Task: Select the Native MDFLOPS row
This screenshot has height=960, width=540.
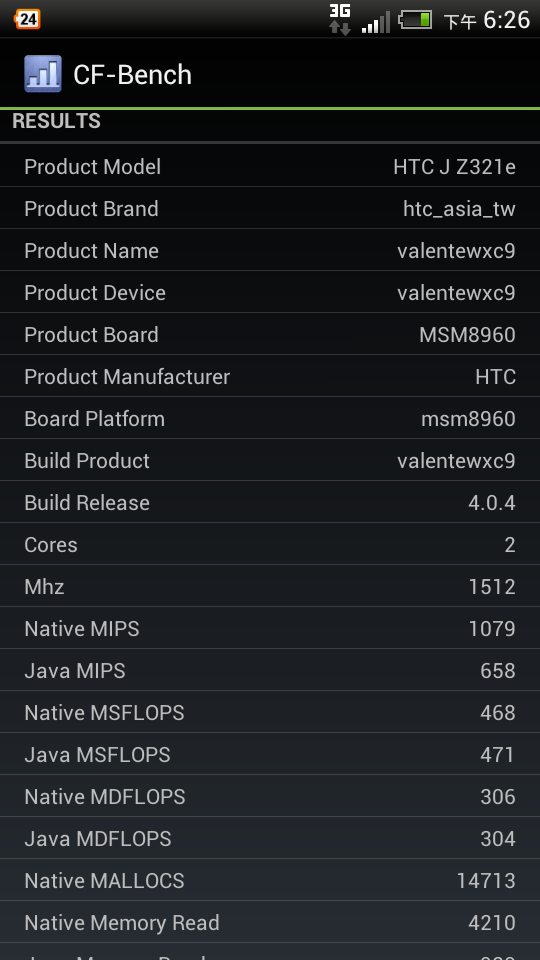Action: (270, 796)
